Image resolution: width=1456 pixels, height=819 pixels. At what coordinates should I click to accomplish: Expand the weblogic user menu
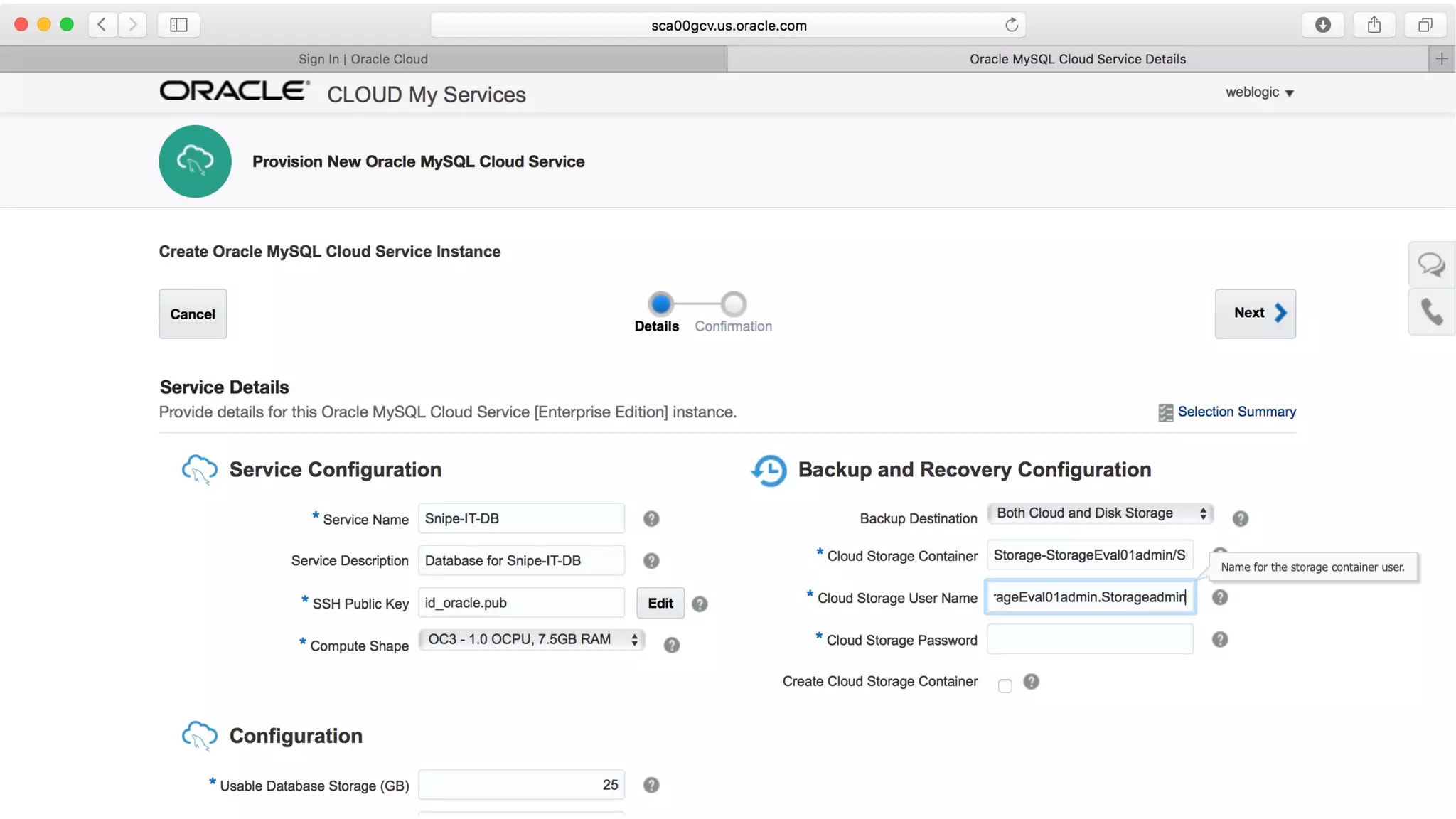click(1259, 92)
